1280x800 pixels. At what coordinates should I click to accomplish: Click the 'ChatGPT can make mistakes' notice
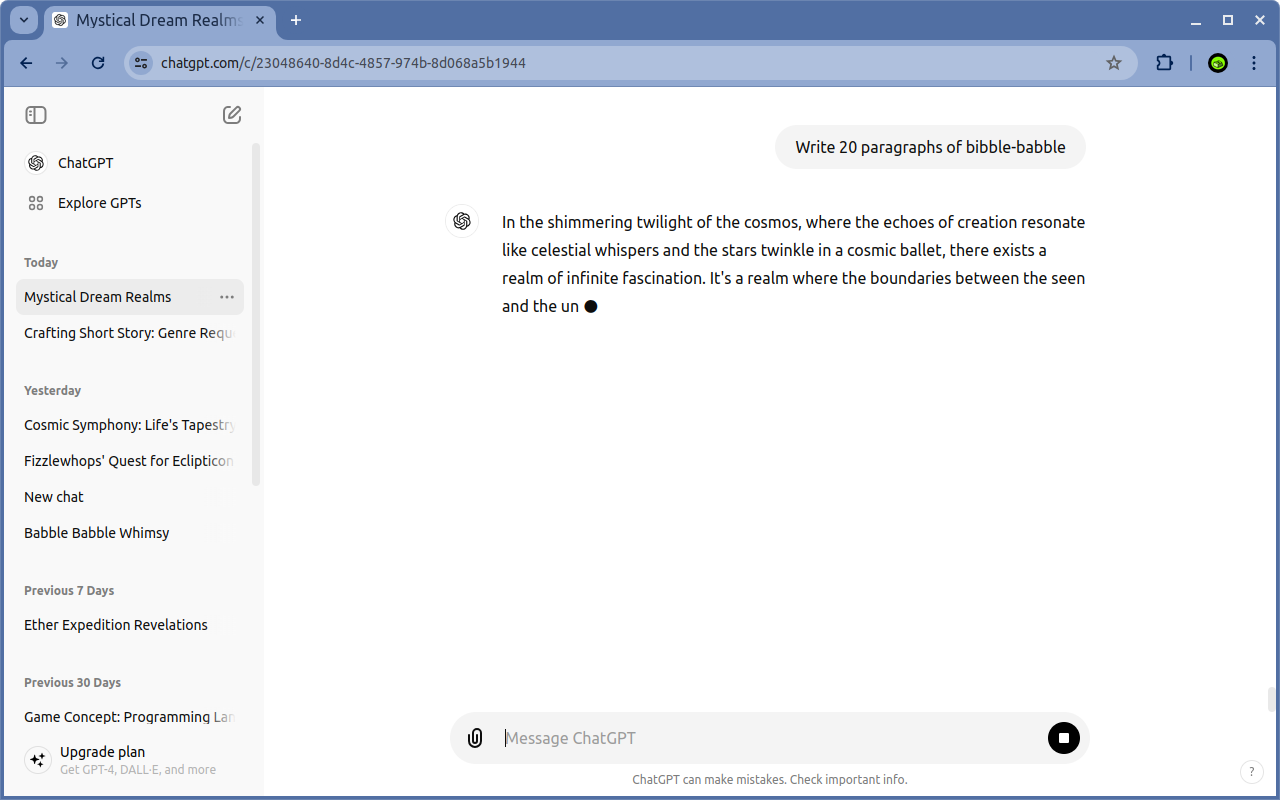pos(770,780)
